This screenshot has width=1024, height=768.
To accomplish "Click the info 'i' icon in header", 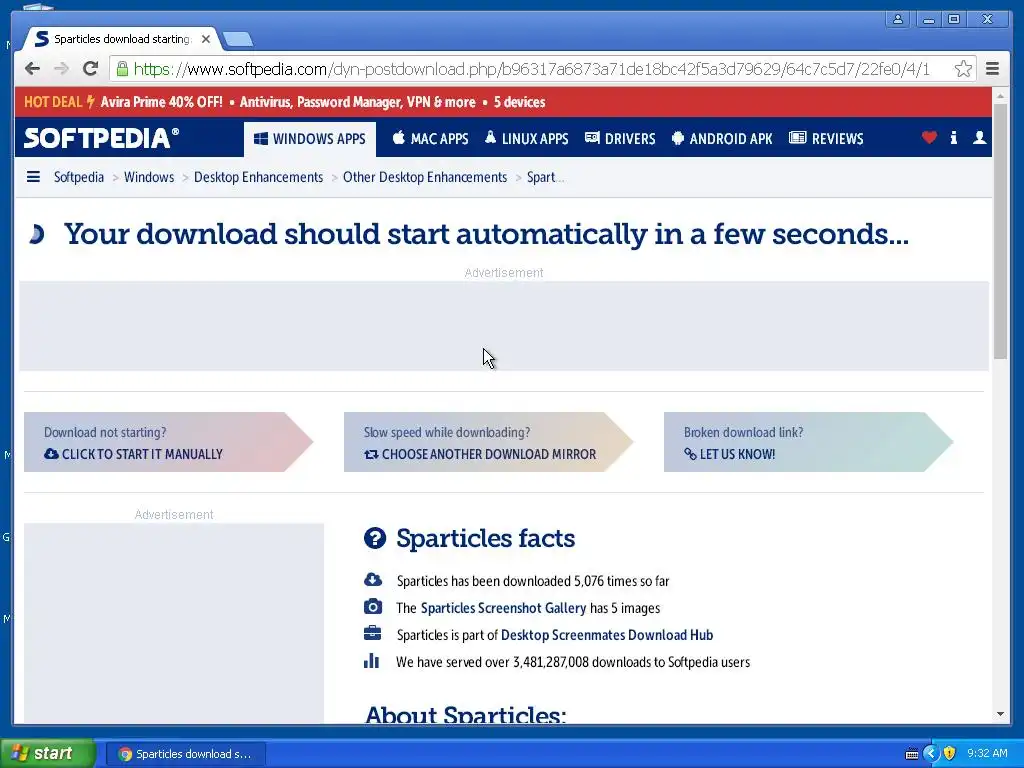I will pos(953,137).
